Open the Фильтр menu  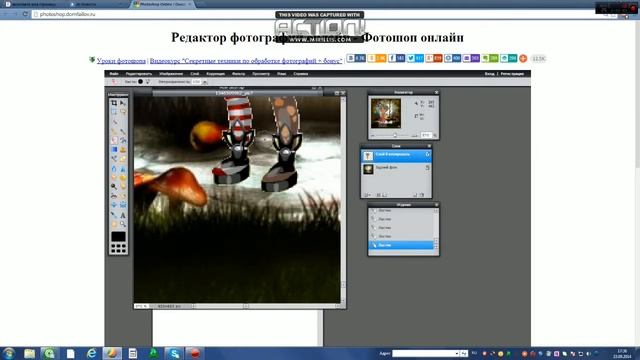coord(238,74)
